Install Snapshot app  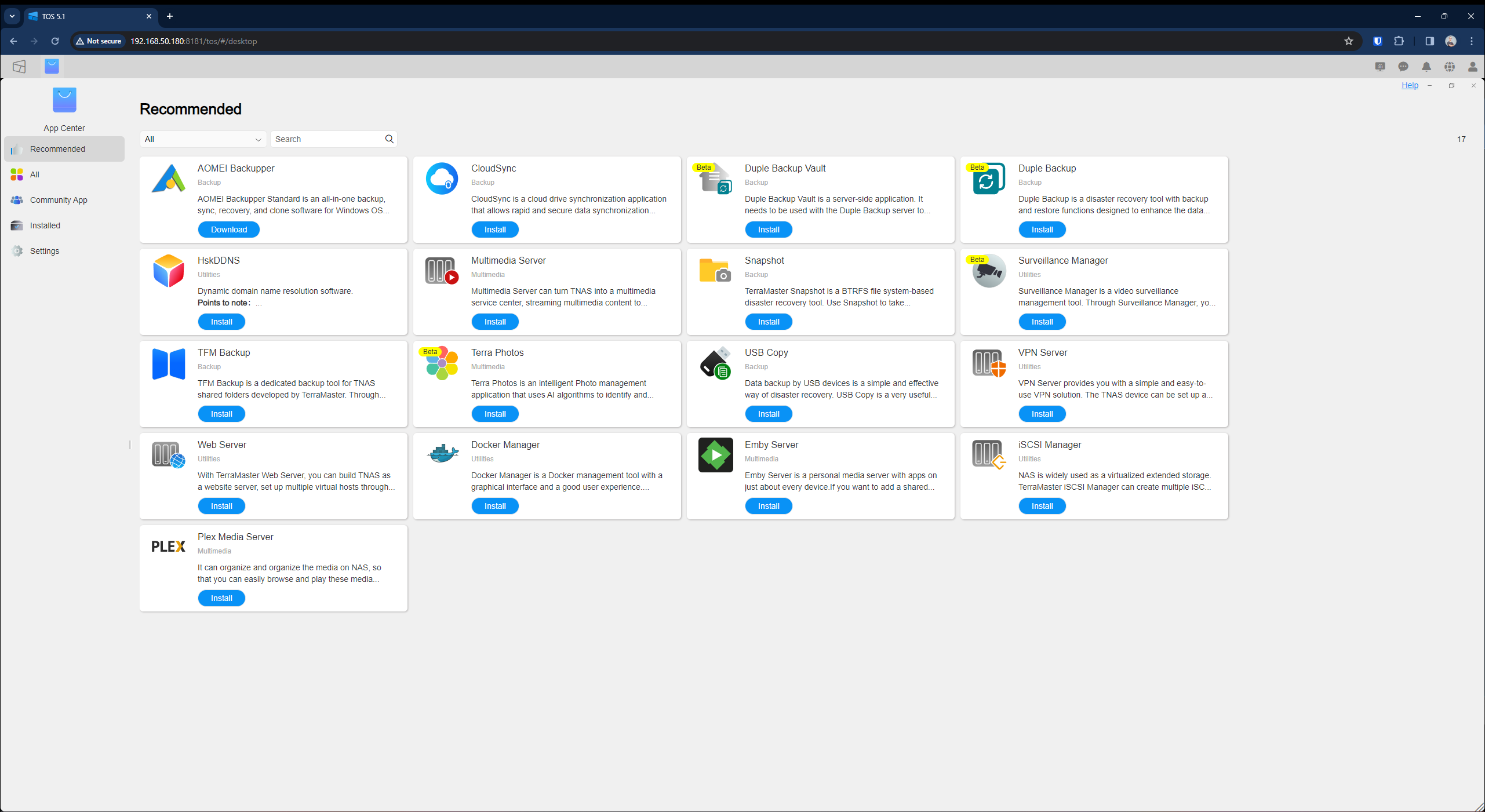pos(769,322)
